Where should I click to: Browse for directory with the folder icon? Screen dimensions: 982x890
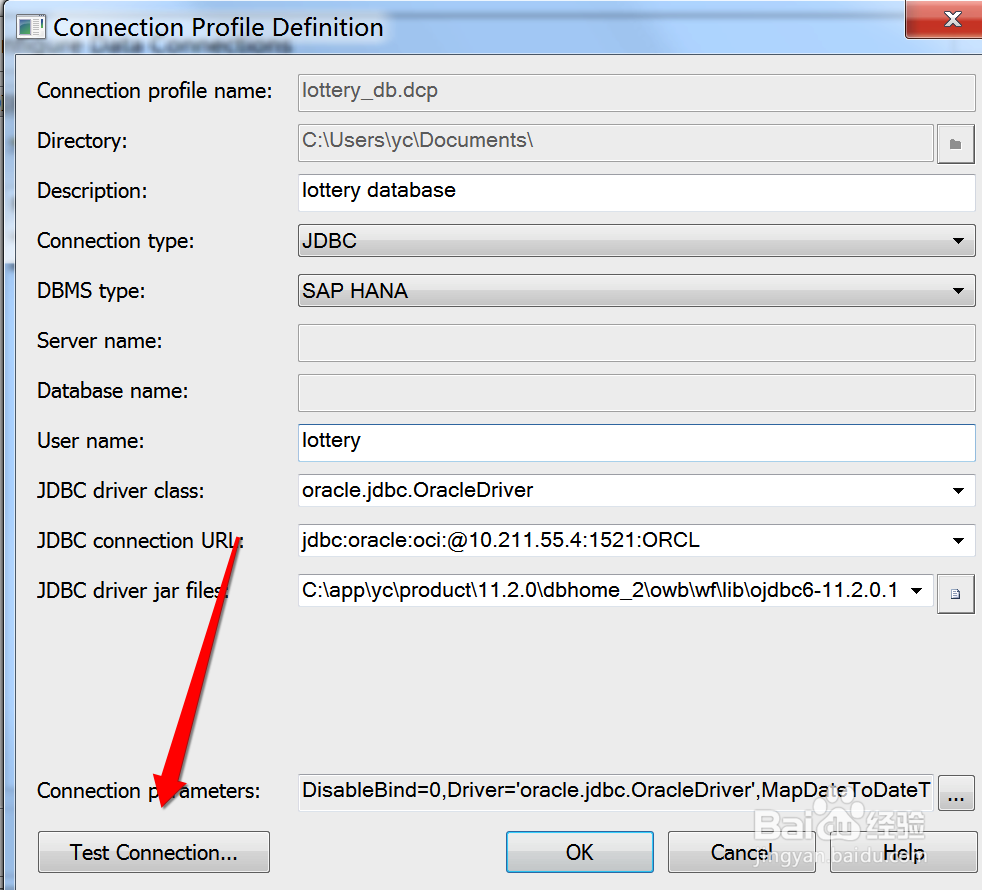pyautogui.click(x=955, y=144)
